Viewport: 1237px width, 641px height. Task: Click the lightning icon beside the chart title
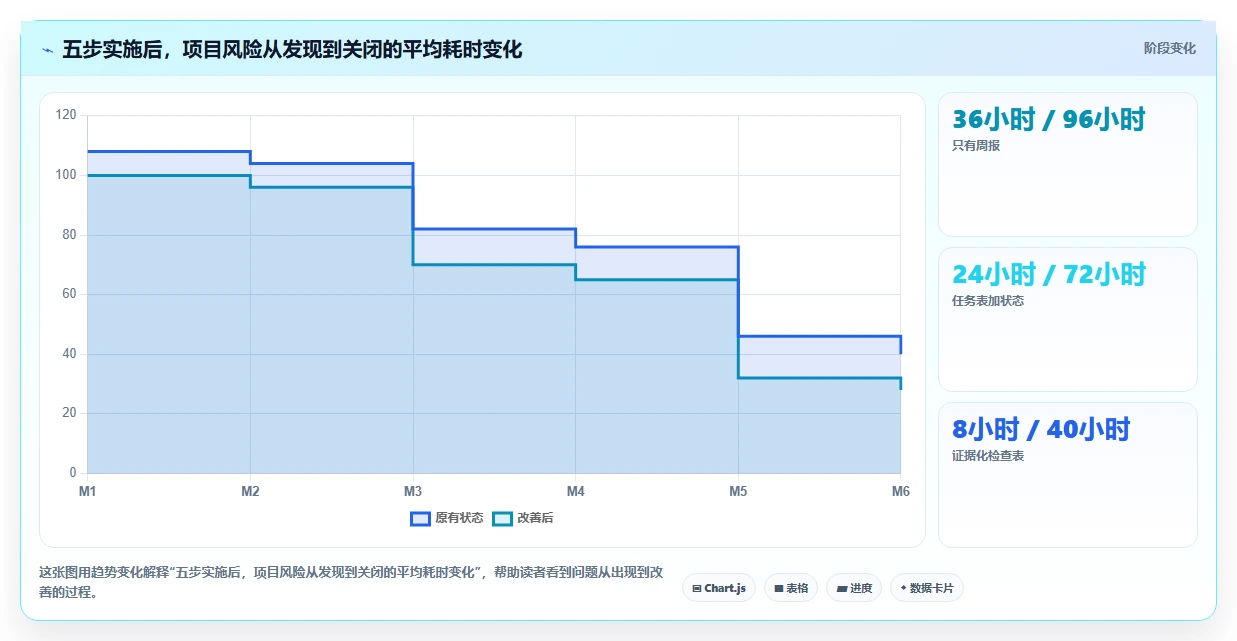pos(47,50)
